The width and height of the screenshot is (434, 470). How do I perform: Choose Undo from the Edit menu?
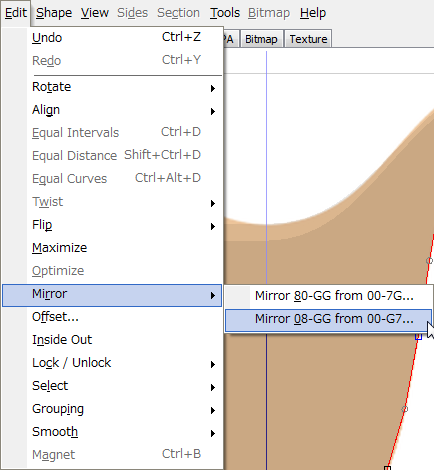click(x=112, y=37)
